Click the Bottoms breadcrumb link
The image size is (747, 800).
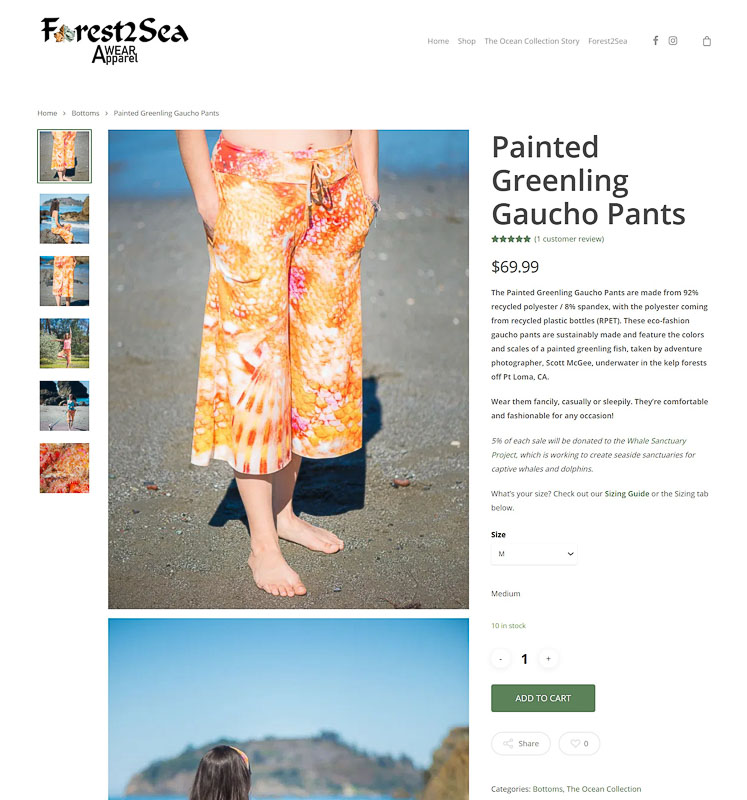pyautogui.click(x=85, y=113)
